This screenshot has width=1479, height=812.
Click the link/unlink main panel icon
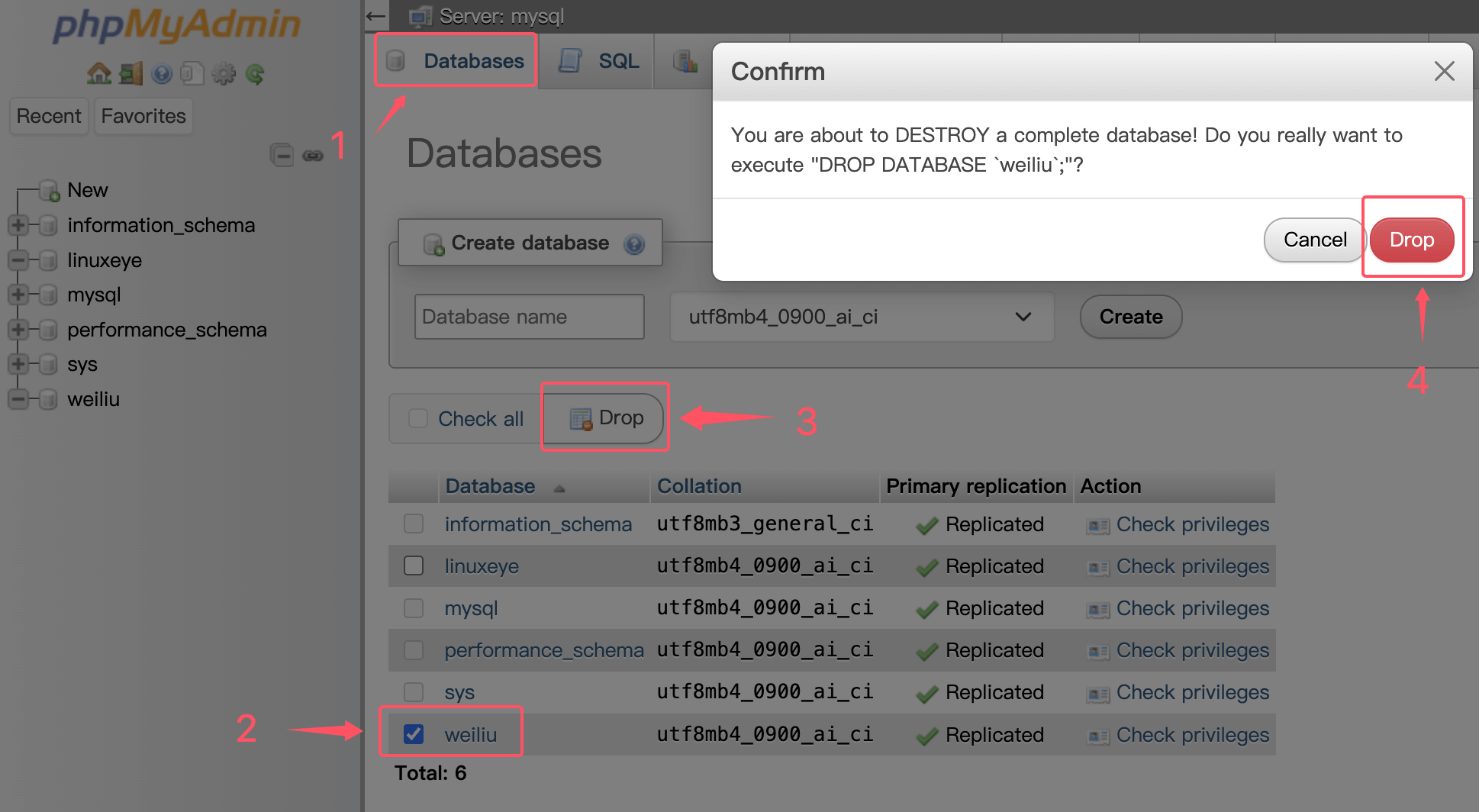pyautogui.click(x=313, y=156)
